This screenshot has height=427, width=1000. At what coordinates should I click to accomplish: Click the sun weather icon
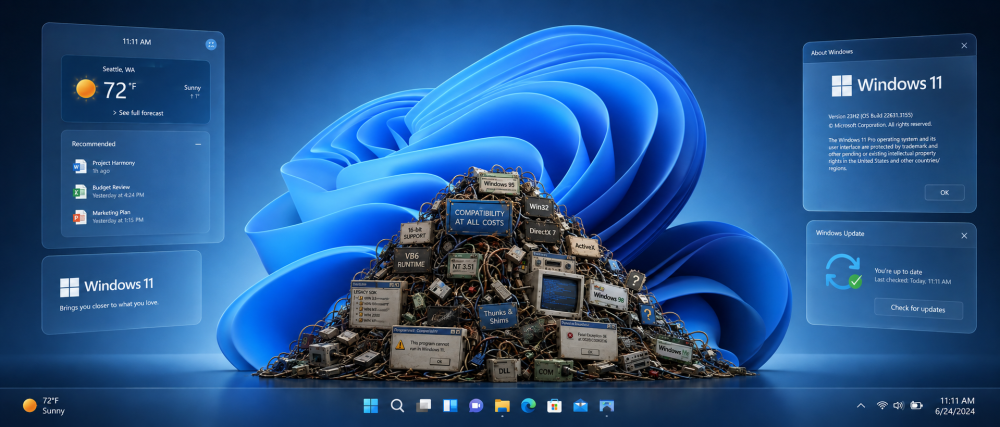[85, 89]
